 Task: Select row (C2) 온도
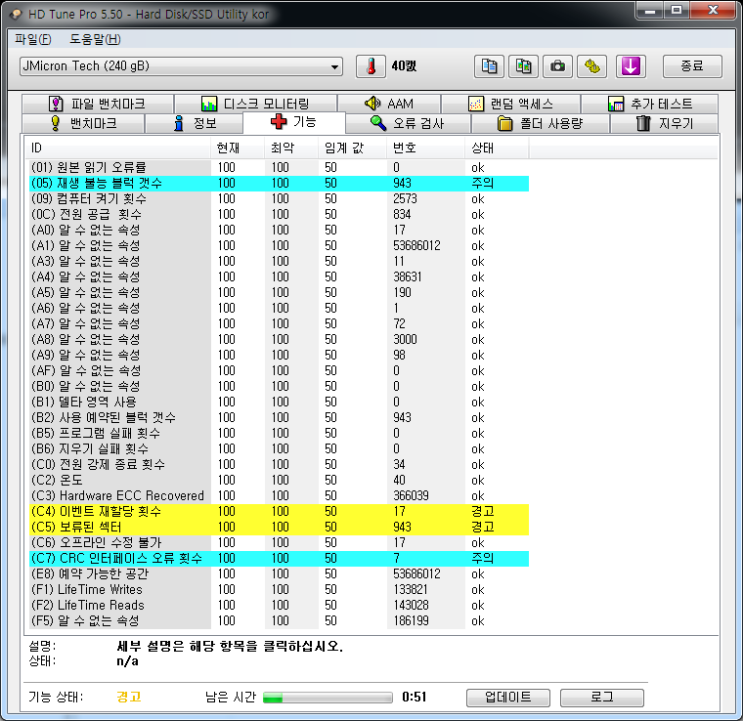[x=279, y=480]
